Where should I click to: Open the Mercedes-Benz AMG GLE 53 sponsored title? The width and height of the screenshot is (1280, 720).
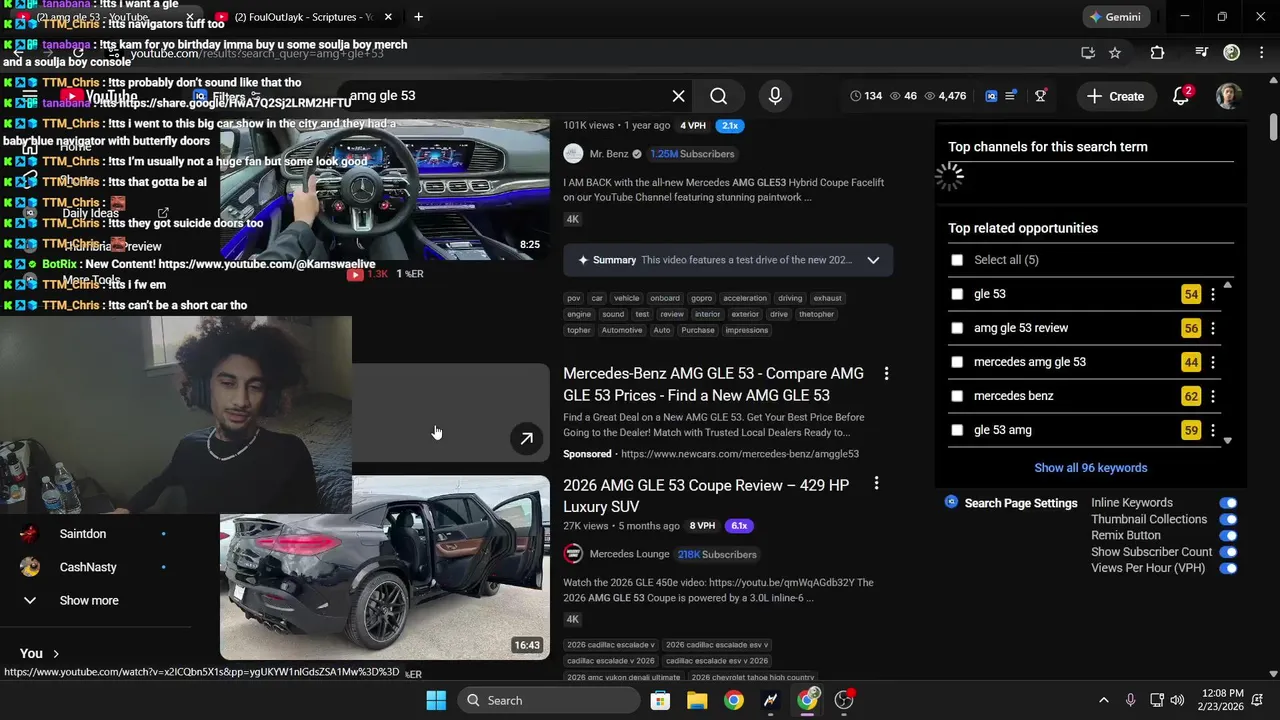(x=713, y=384)
